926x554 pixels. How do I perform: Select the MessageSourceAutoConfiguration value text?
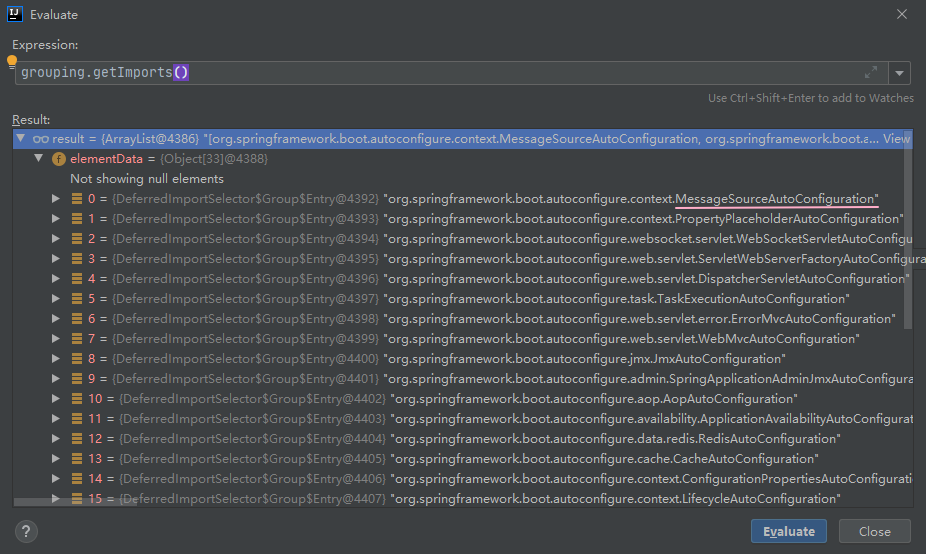click(631, 199)
